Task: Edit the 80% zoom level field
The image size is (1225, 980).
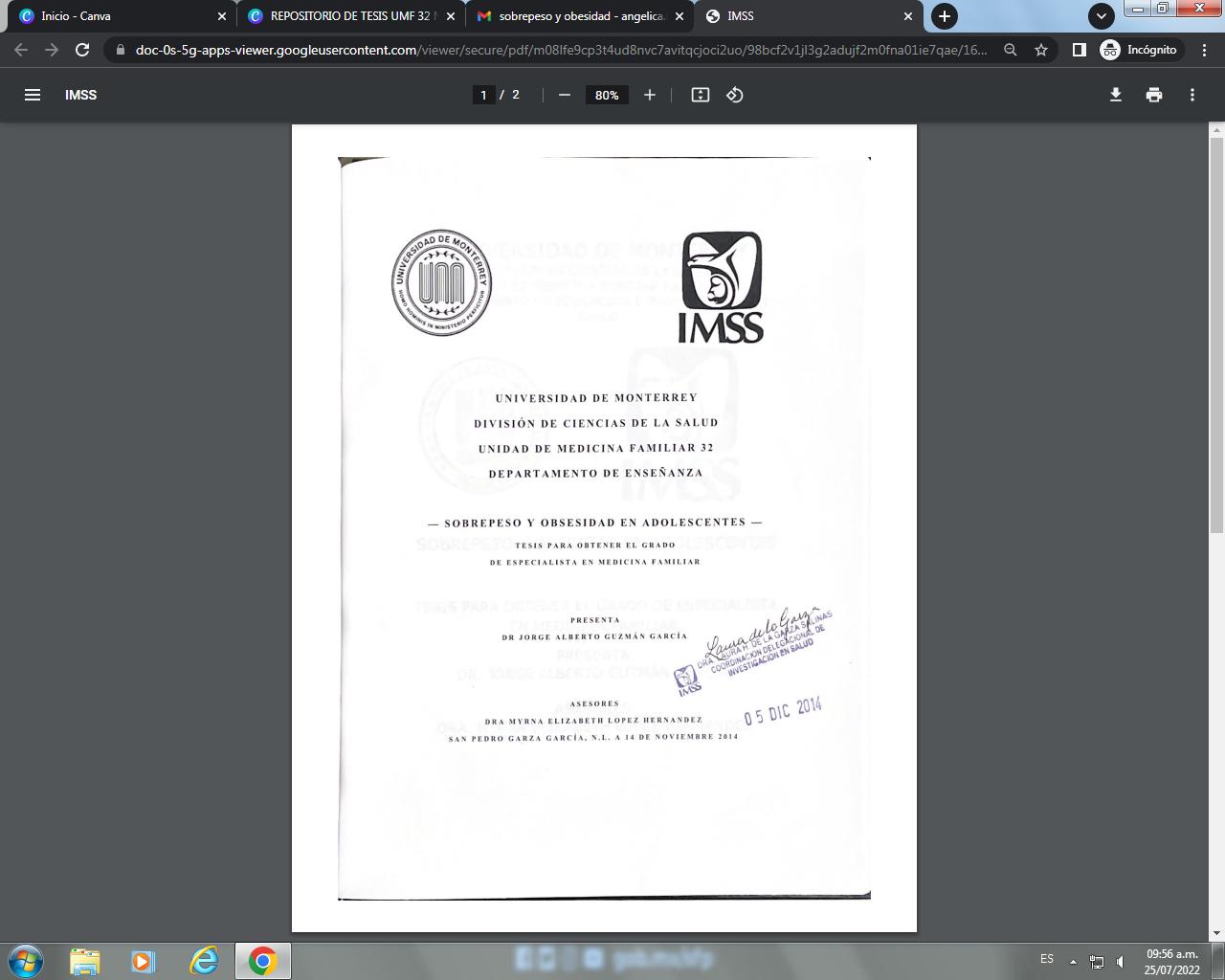Action: [607, 95]
